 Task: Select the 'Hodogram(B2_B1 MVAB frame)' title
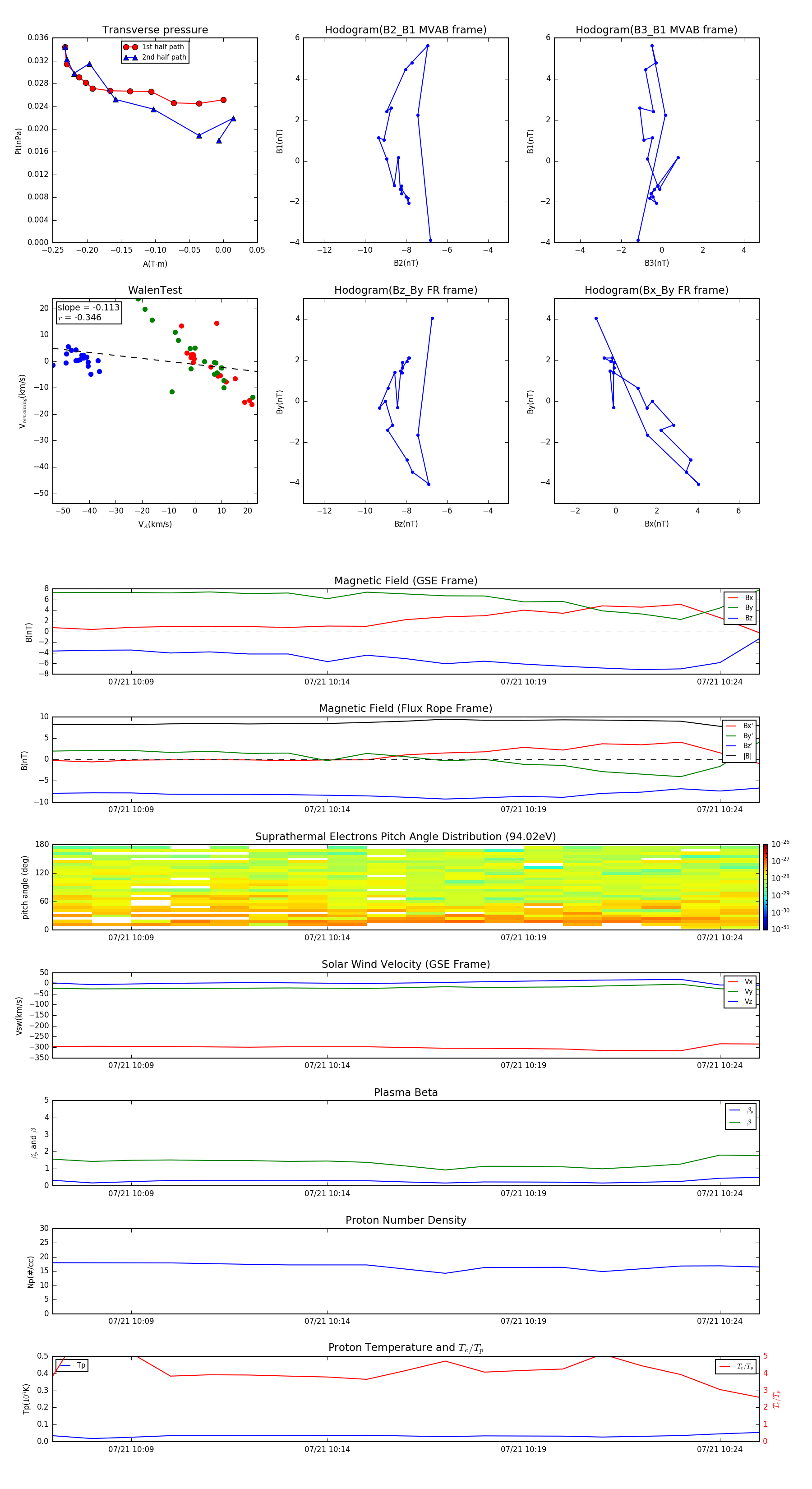pyautogui.click(x=406, y=30)
